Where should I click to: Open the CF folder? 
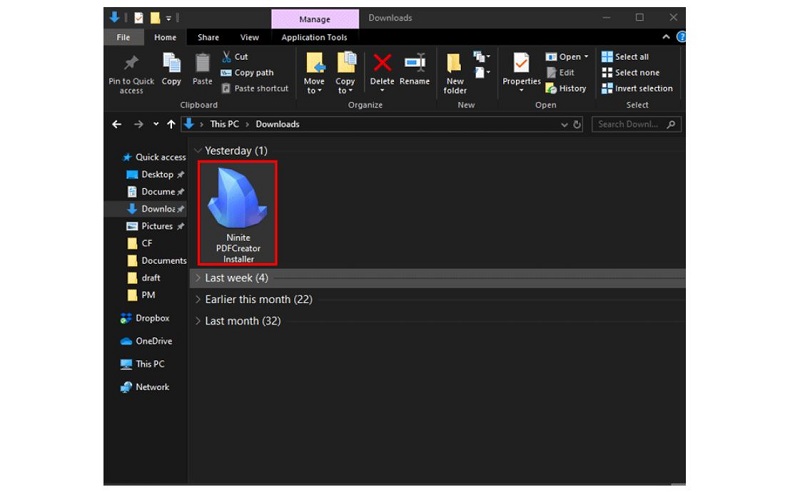click(x=139, y=243)
